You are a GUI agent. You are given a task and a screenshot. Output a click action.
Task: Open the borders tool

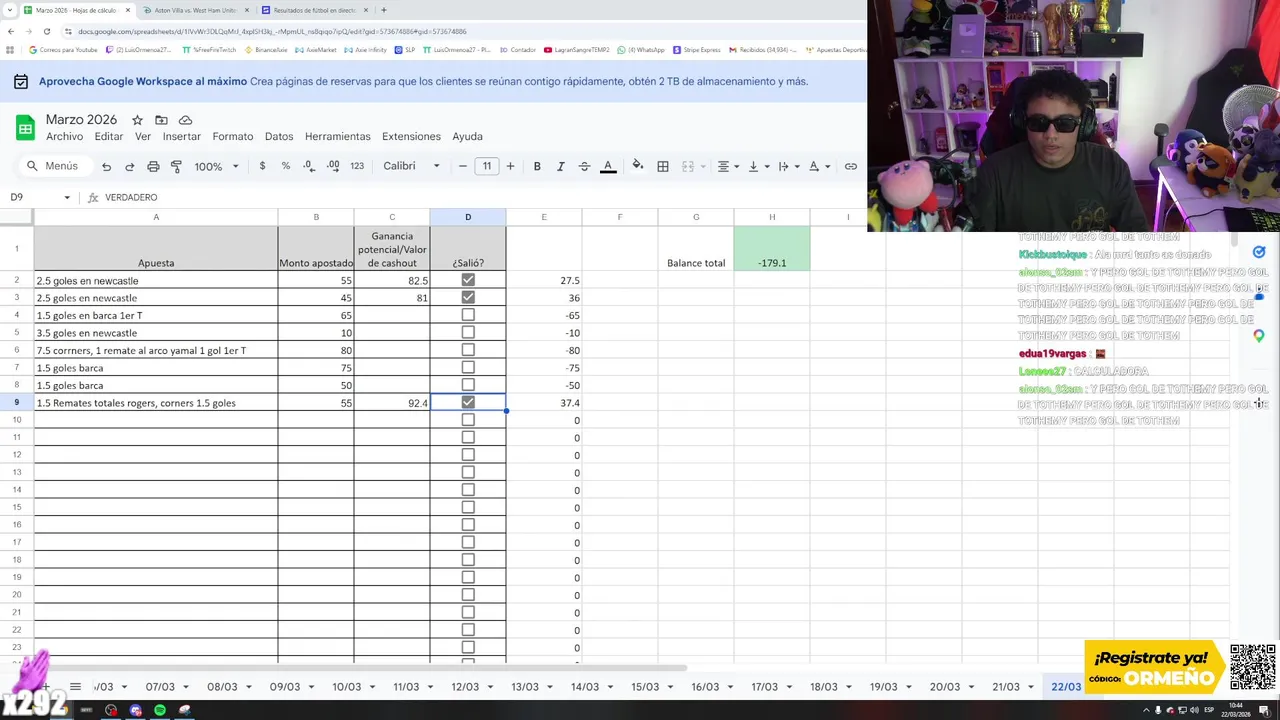point(663,166)
